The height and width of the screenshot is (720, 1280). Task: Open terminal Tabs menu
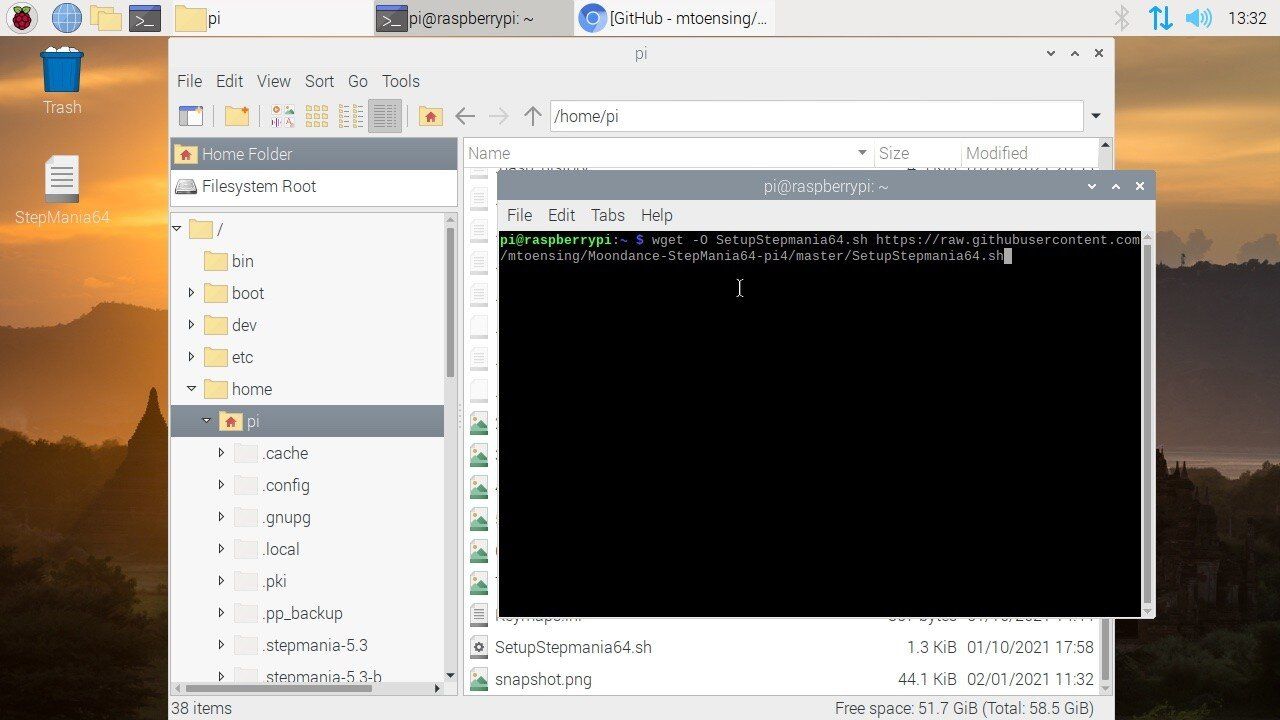pyautogui.click(x=607, y=215)
